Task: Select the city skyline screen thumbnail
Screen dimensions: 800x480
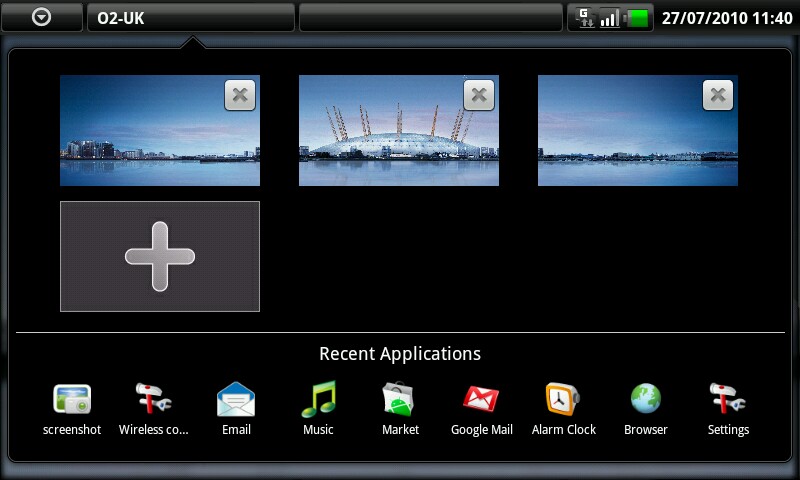Action: coord(160,131)
